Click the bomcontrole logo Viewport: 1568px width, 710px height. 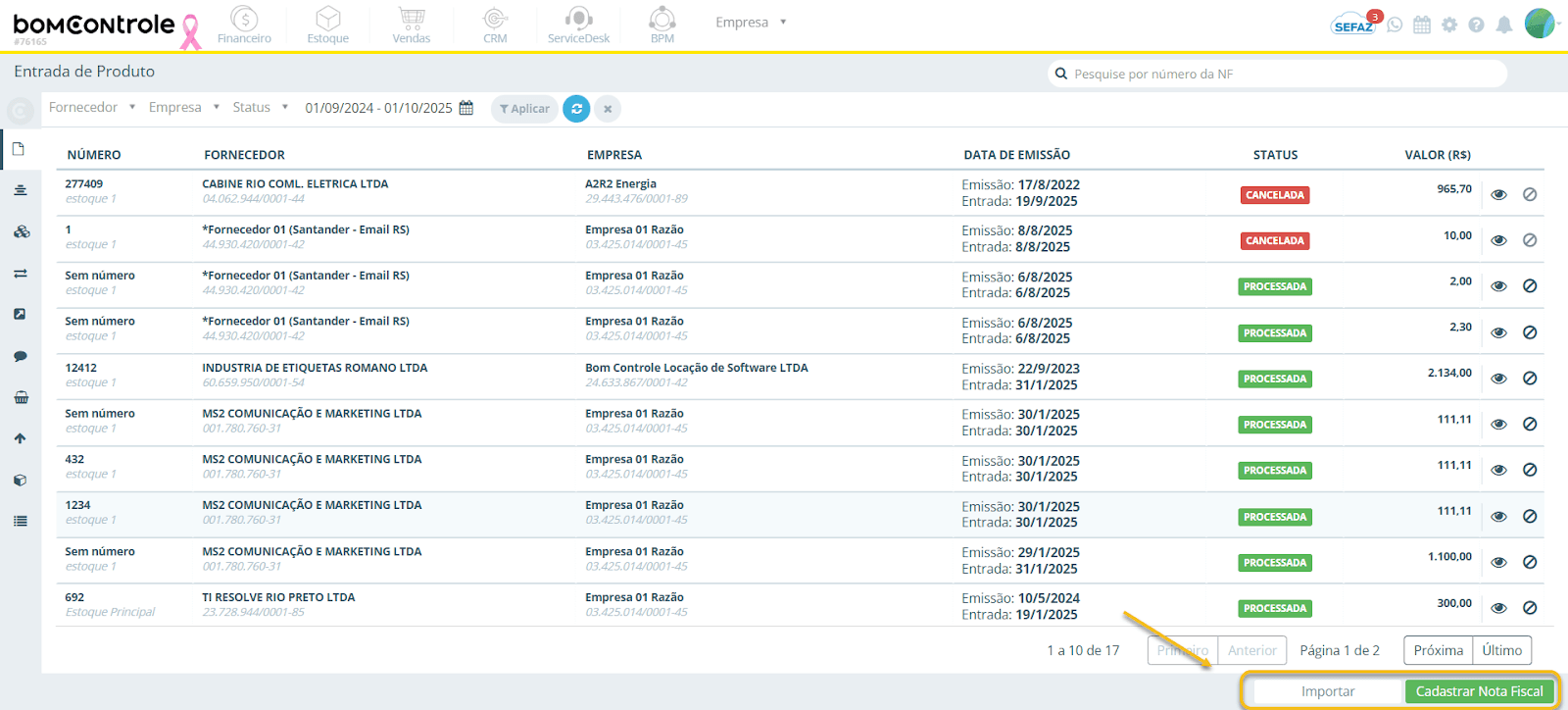[94, 26]
